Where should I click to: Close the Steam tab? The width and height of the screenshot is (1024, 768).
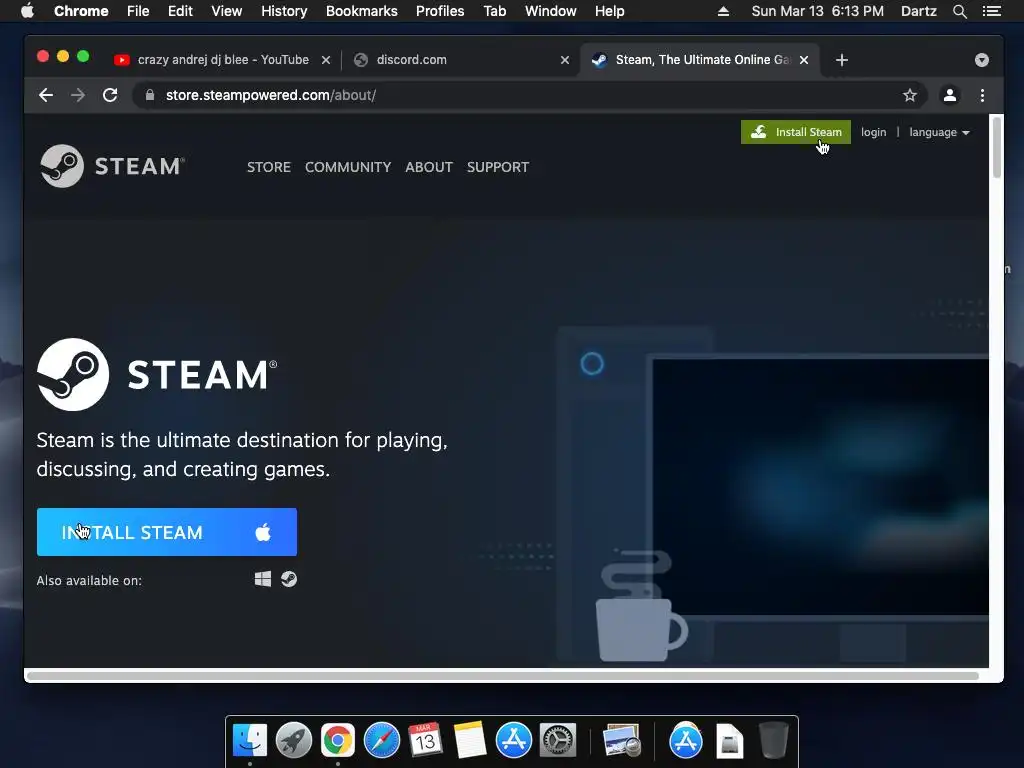tap(804, 60)
